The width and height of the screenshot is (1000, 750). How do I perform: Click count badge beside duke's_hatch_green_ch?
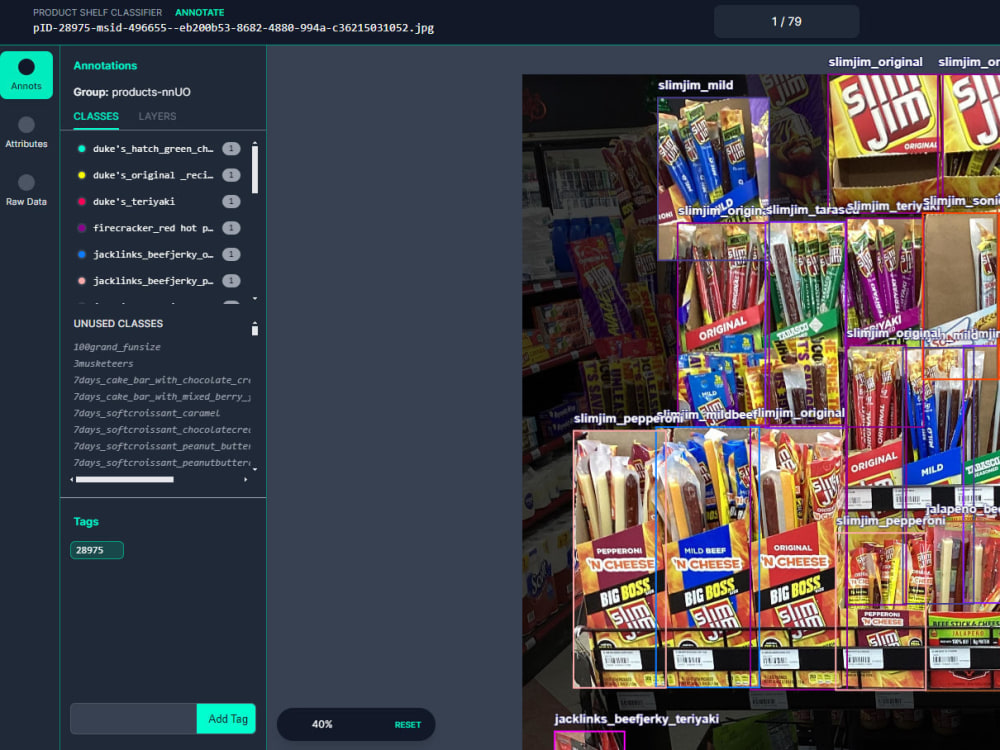pyautogui.click(x=231, y=149)
